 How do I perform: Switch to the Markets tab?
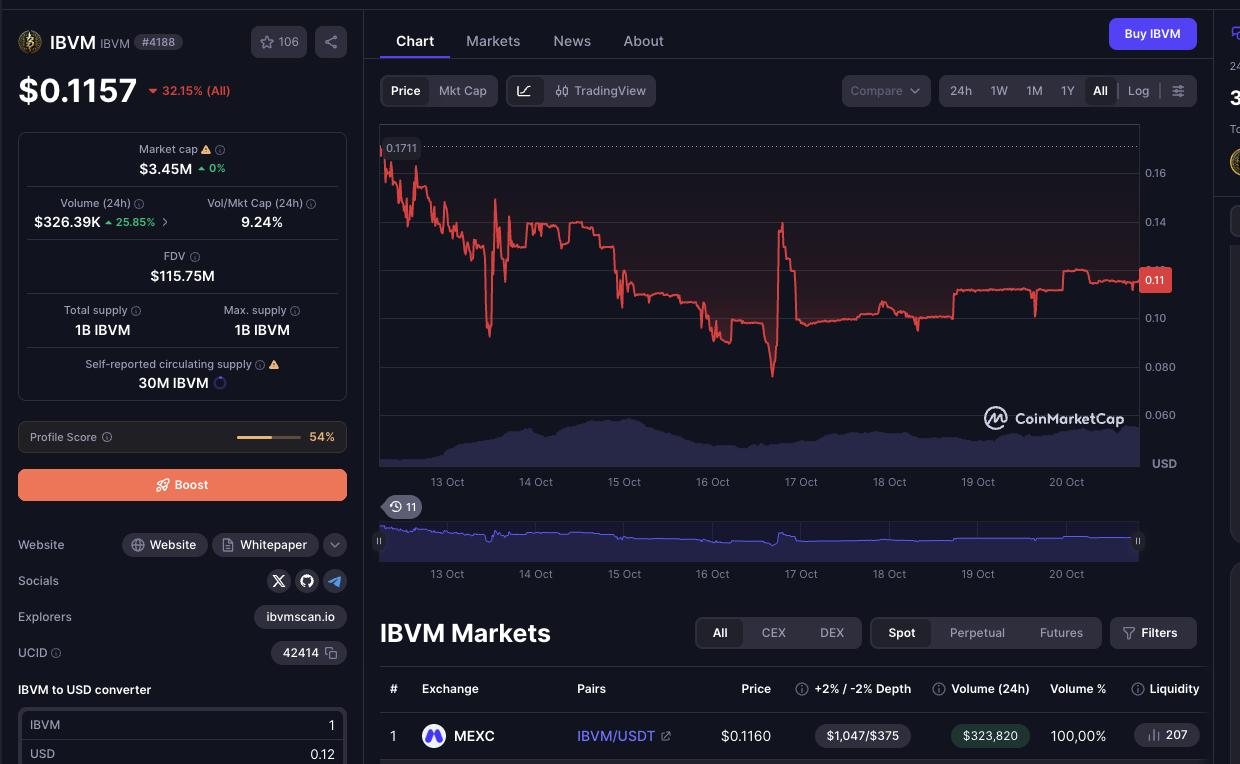tap(493, 41)
